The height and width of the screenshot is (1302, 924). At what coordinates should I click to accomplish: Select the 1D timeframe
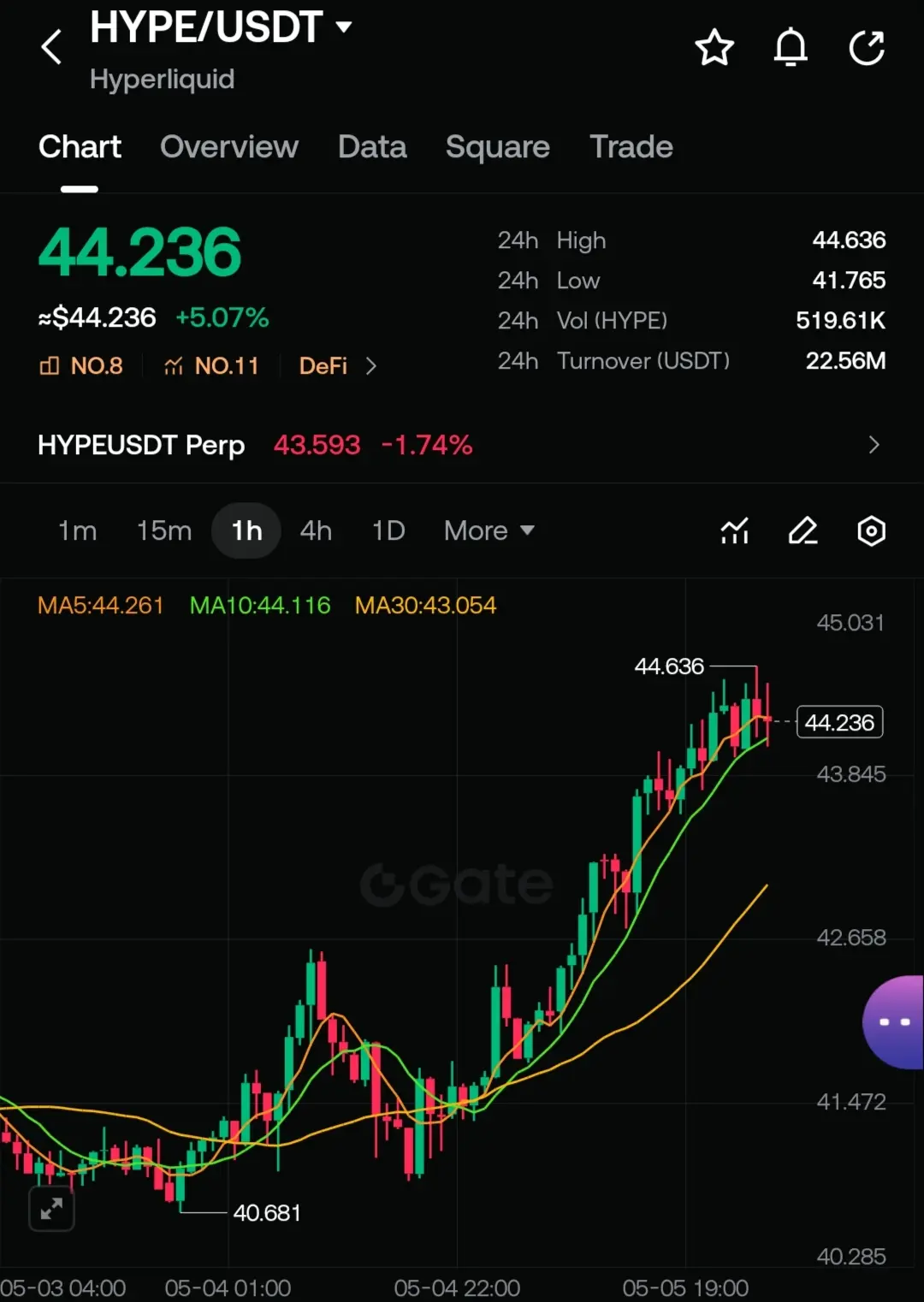pyautogui.click(x=388, y=531)
